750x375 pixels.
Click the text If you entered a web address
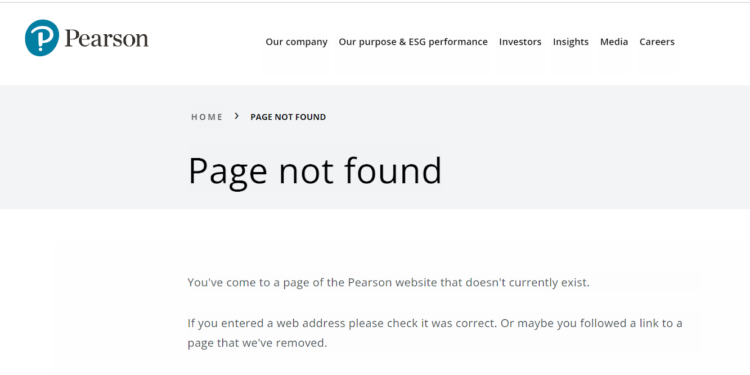click(266, 323)
